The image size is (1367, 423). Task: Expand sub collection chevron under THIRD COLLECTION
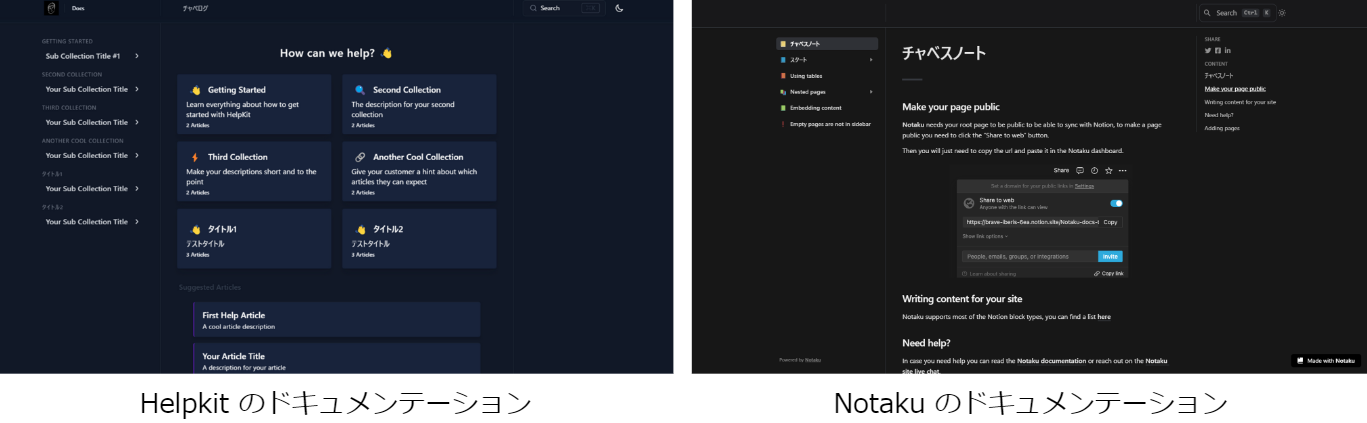coord(137,122)
